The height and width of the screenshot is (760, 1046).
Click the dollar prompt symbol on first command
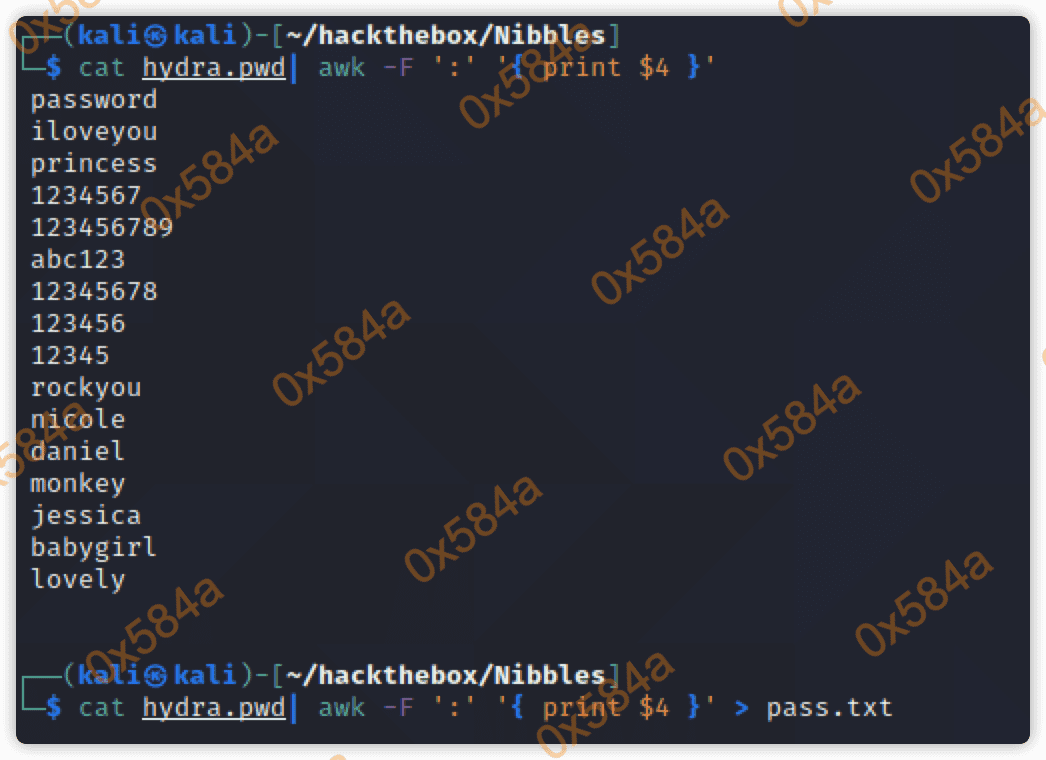54,67
